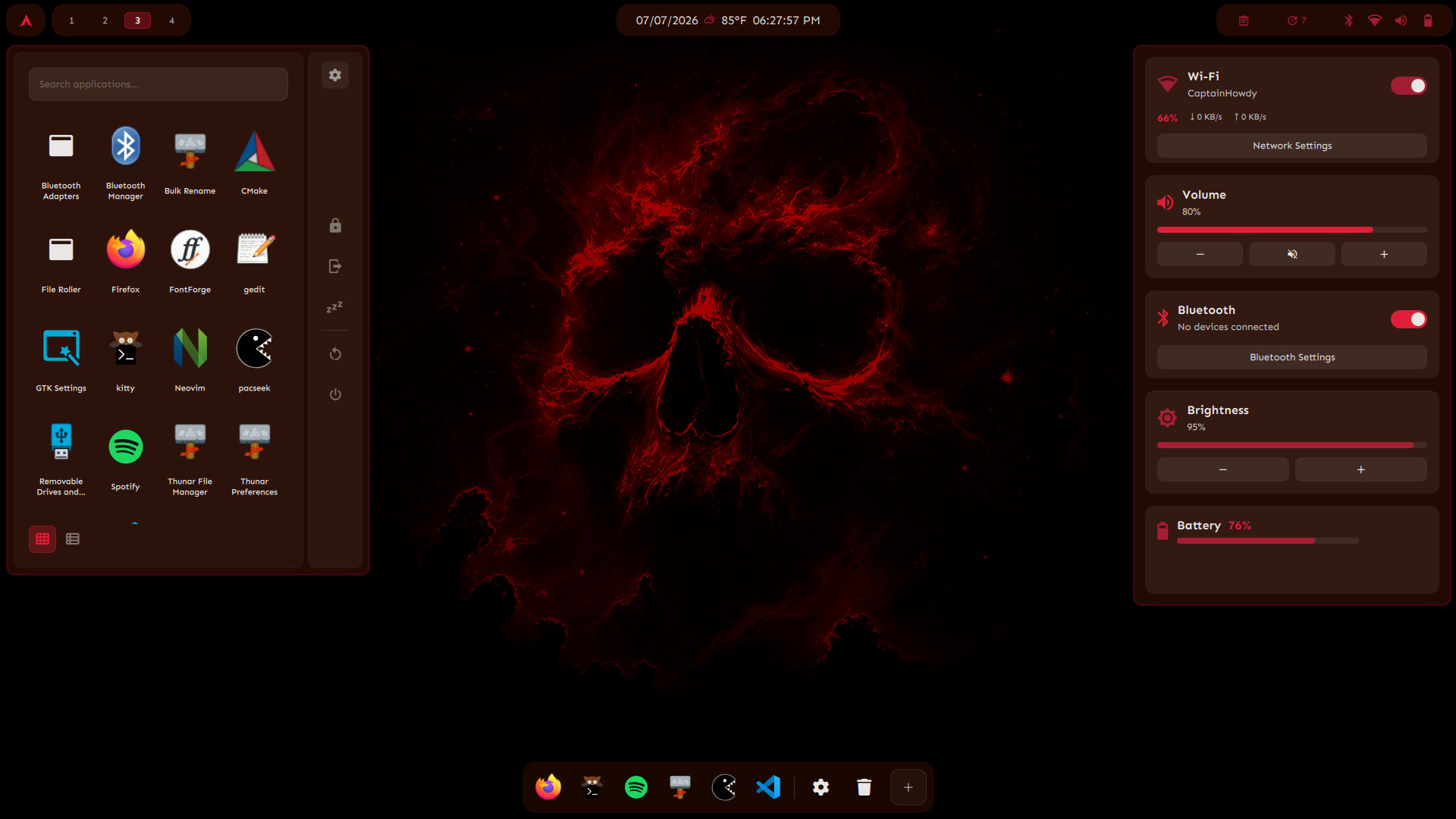
Task: Click the Arch logo launcher button
Action: click(26, 20)
